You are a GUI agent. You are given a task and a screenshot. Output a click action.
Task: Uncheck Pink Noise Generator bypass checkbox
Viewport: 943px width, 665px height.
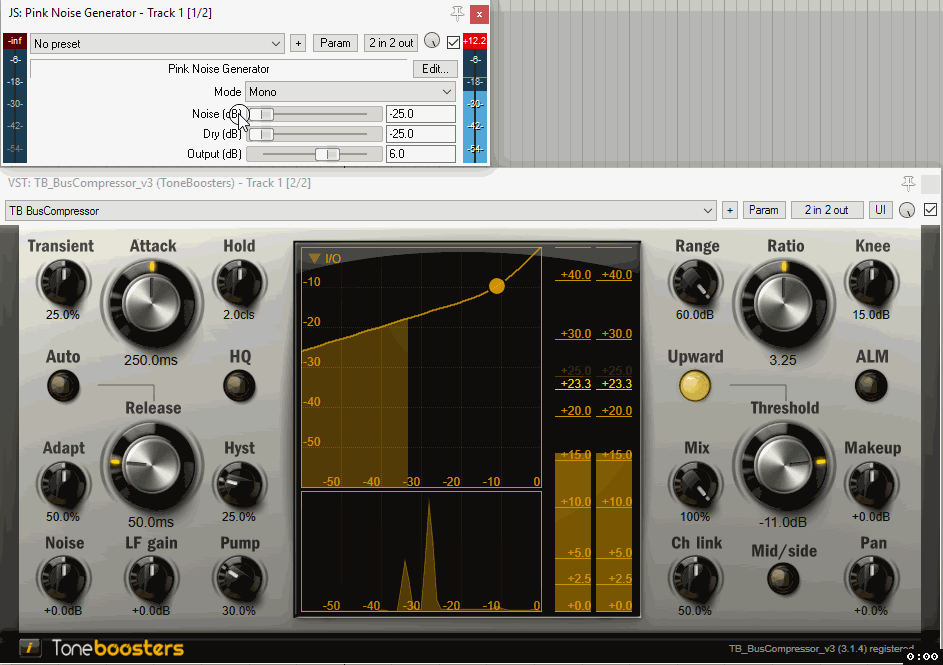(453, 42)
